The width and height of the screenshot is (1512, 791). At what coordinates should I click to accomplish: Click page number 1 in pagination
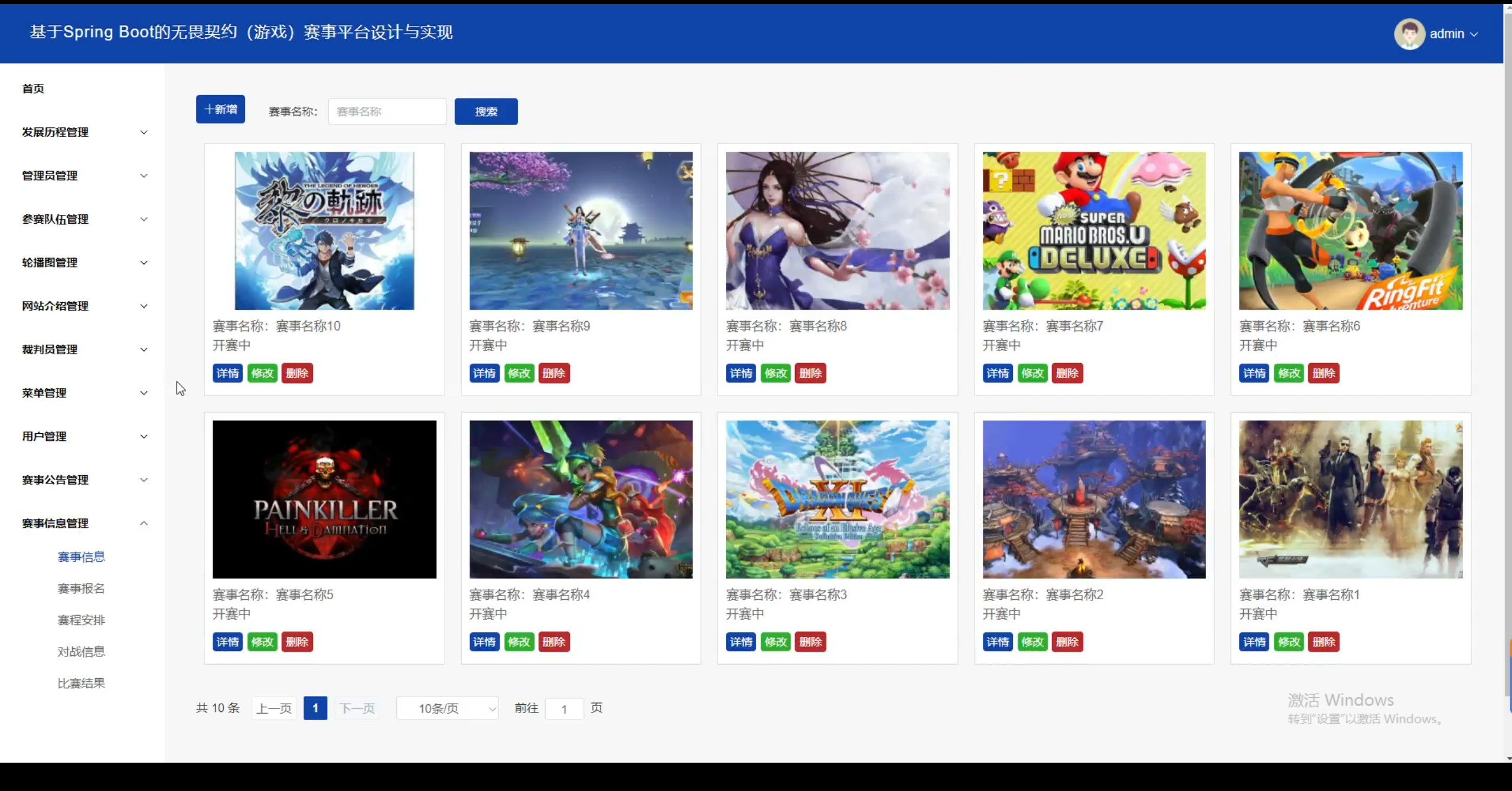click(315, 708)
